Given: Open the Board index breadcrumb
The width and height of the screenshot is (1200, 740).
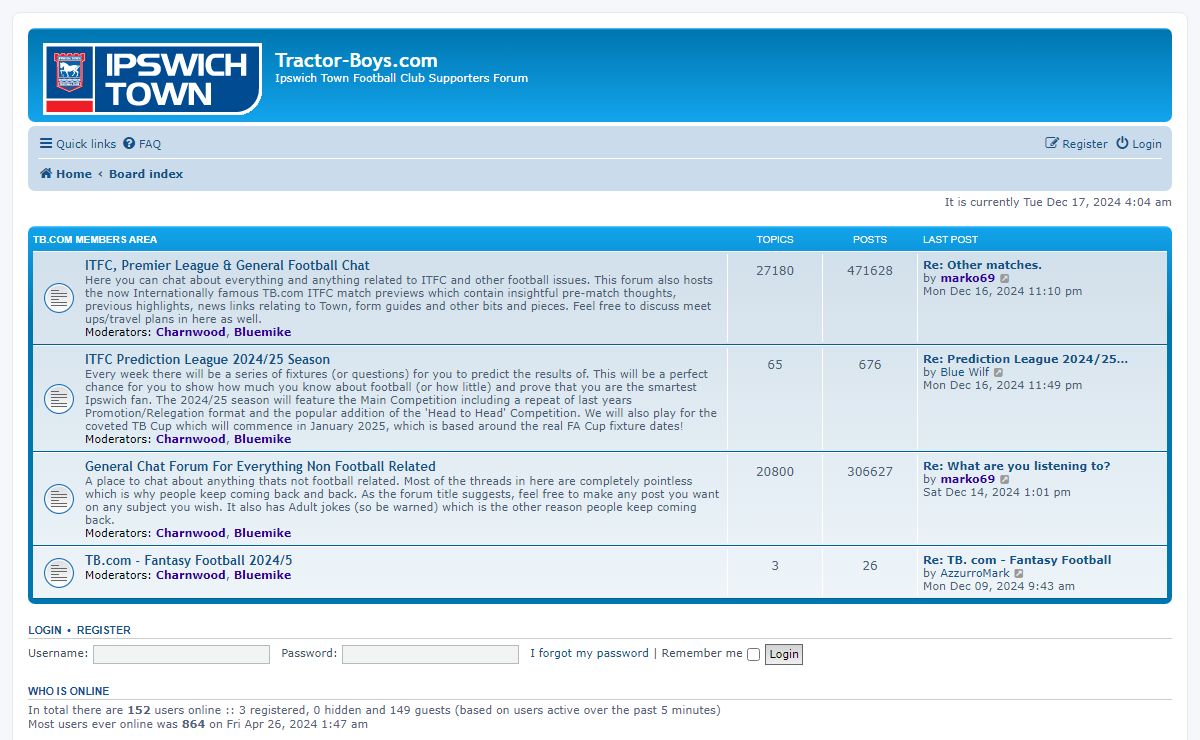Looking at the screenshot, I should [x=146, y=174].
